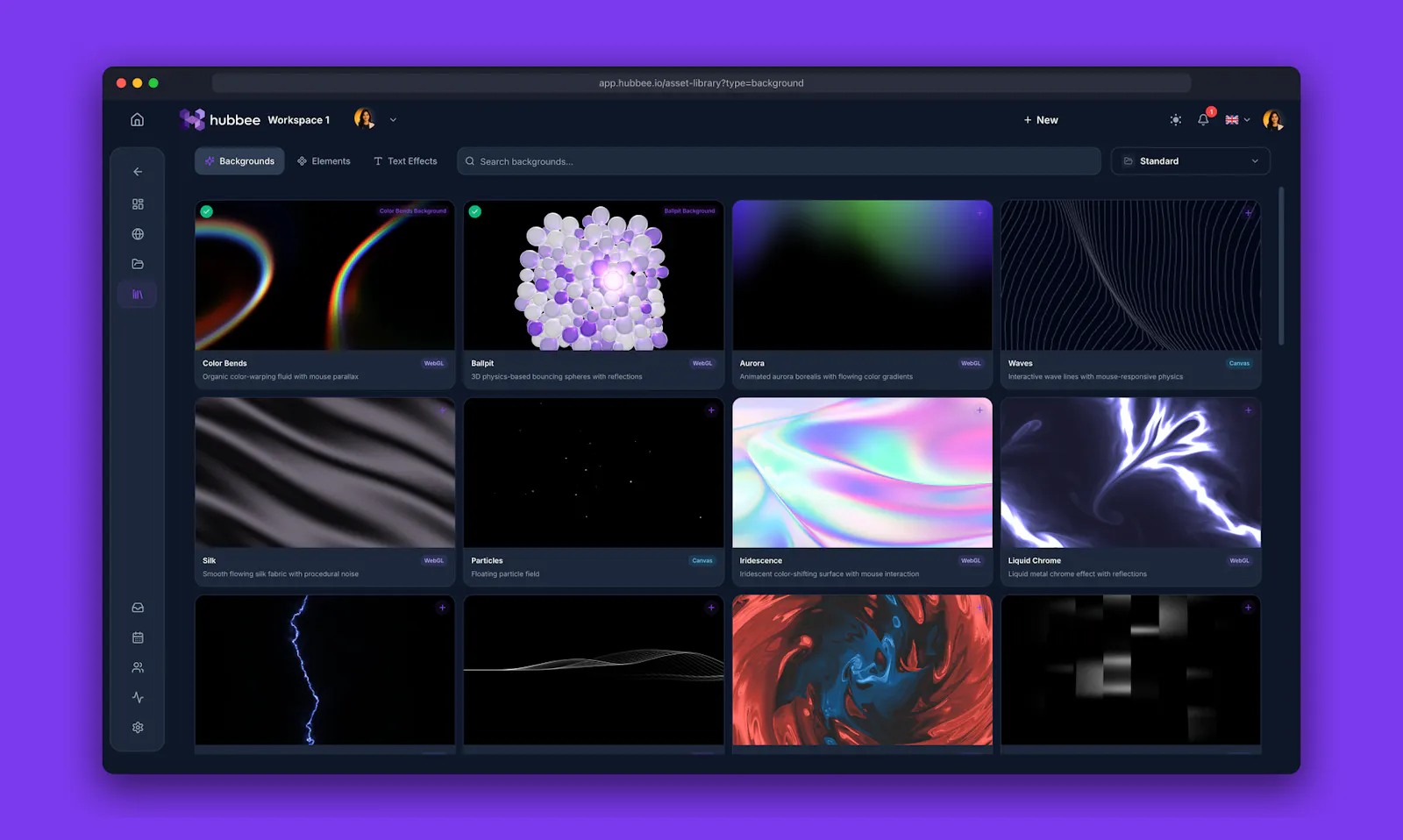Viewport: 1403px width, 840px height.
Task: Select the lightning bolt background thumbnail
Action: (x=325, y=671)
